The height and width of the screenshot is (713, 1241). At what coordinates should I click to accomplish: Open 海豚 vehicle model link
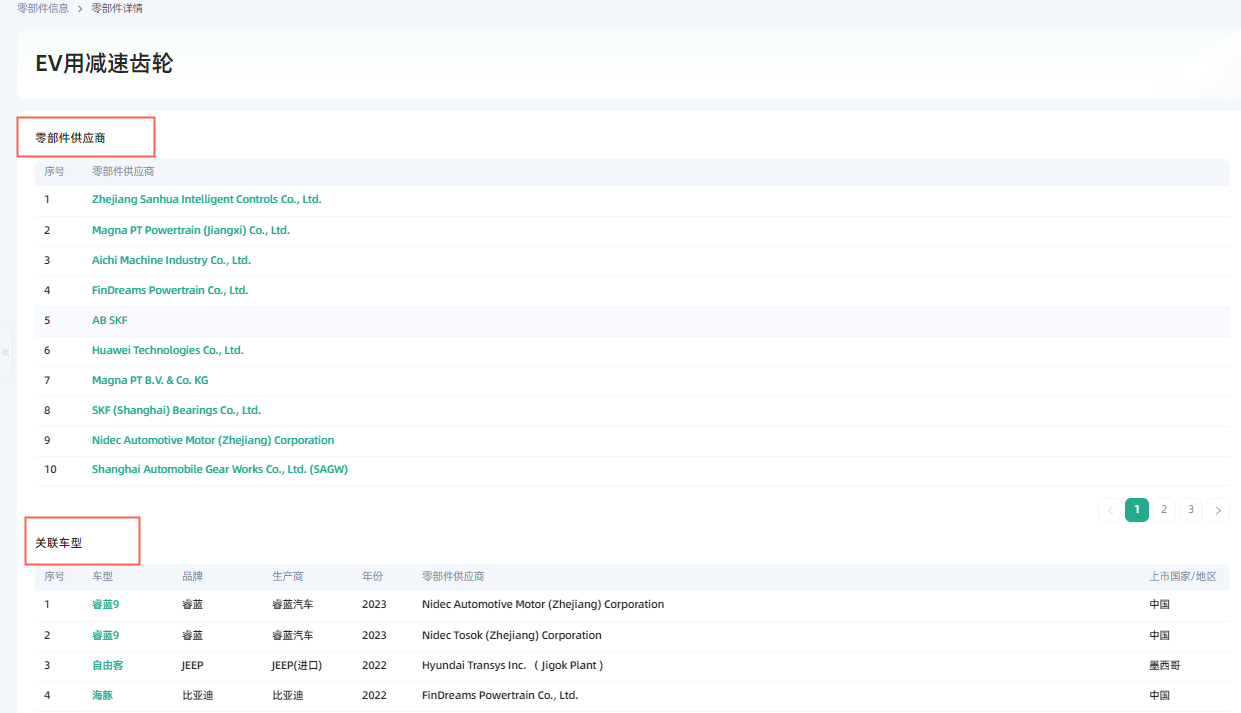[102, 695]
